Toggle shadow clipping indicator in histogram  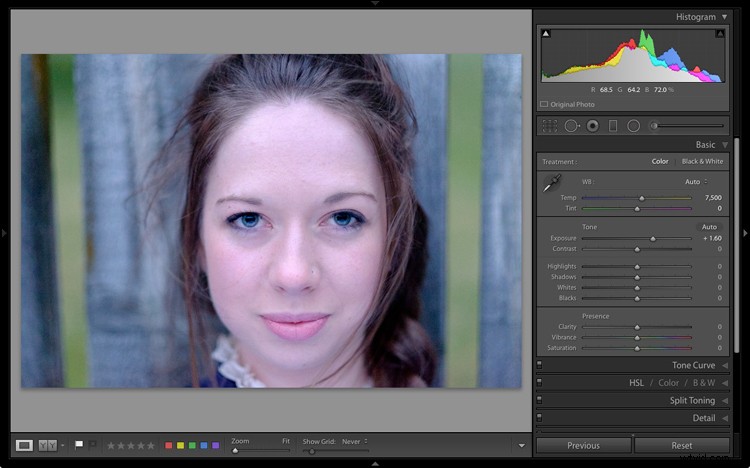pyautogui.click(x=546, y=33)
